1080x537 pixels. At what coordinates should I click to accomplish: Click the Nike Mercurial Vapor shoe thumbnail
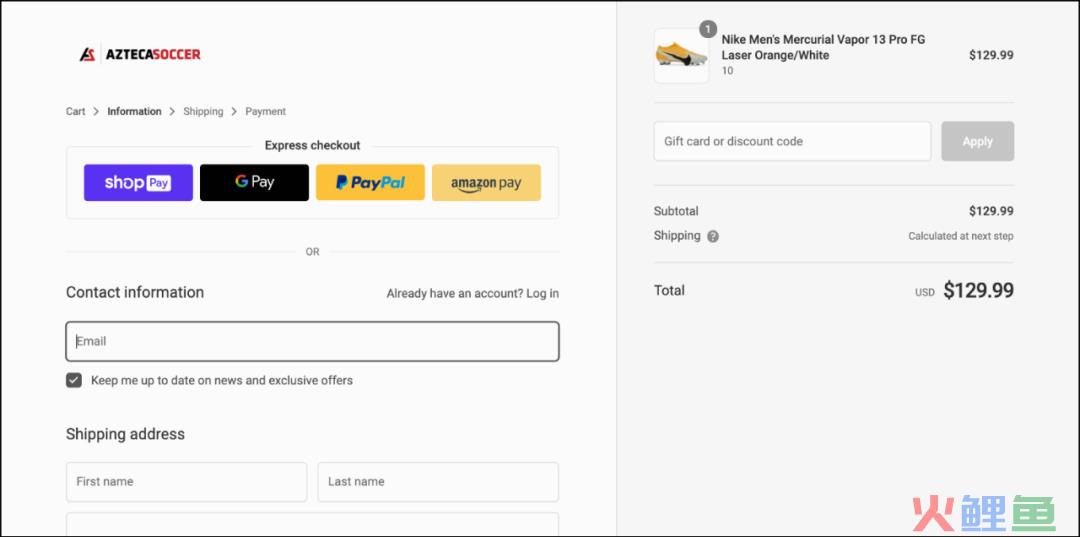681,56
